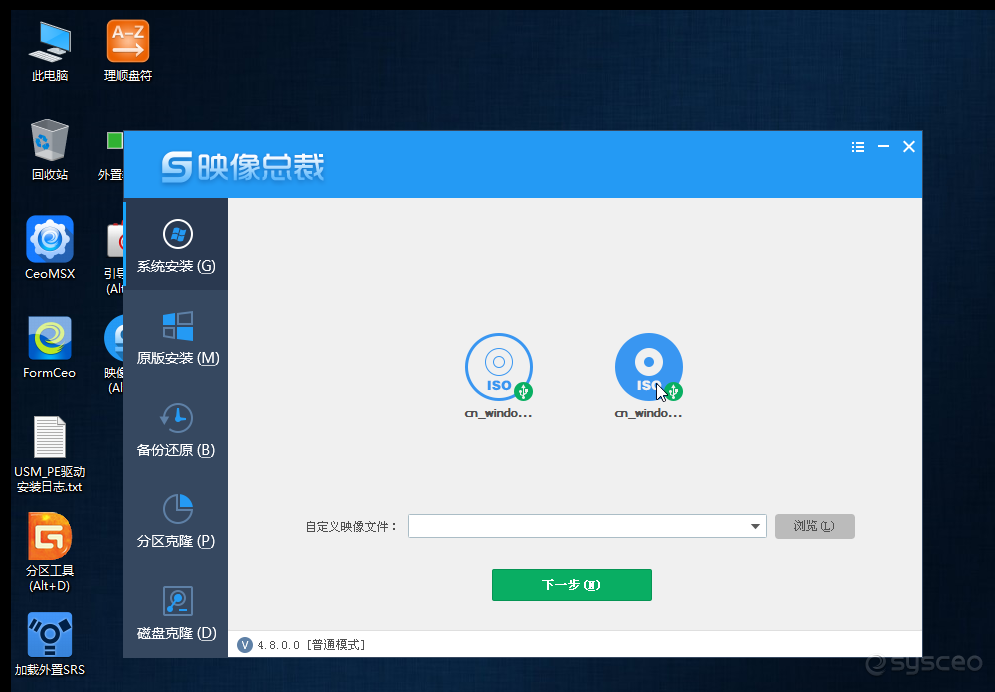Click the version V badge in the status bar
The height and width of the screenshot is (692, 995).
244,644
